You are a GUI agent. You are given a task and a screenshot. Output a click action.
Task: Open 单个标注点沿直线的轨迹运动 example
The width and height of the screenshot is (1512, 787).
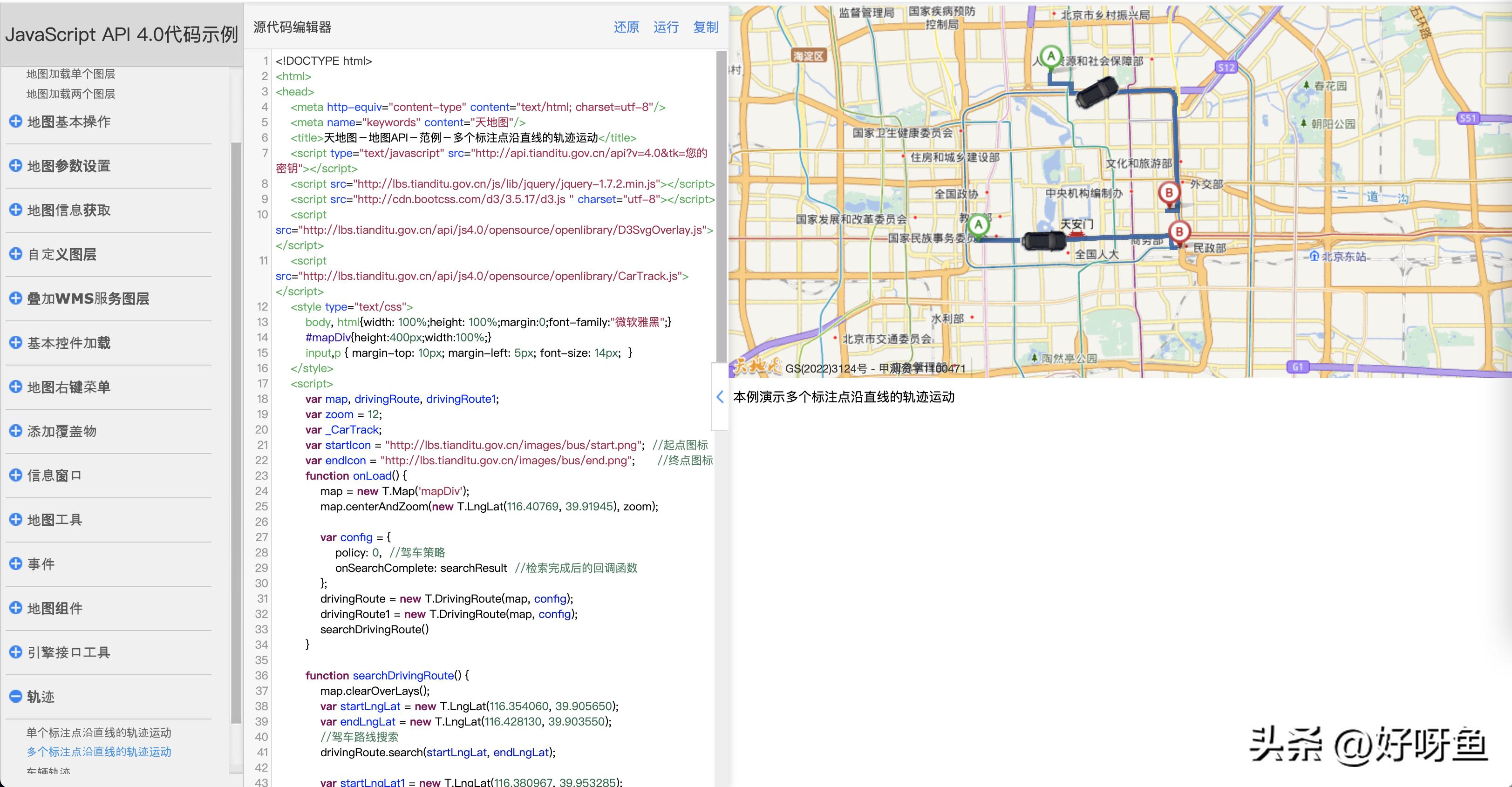pos(99,733)
